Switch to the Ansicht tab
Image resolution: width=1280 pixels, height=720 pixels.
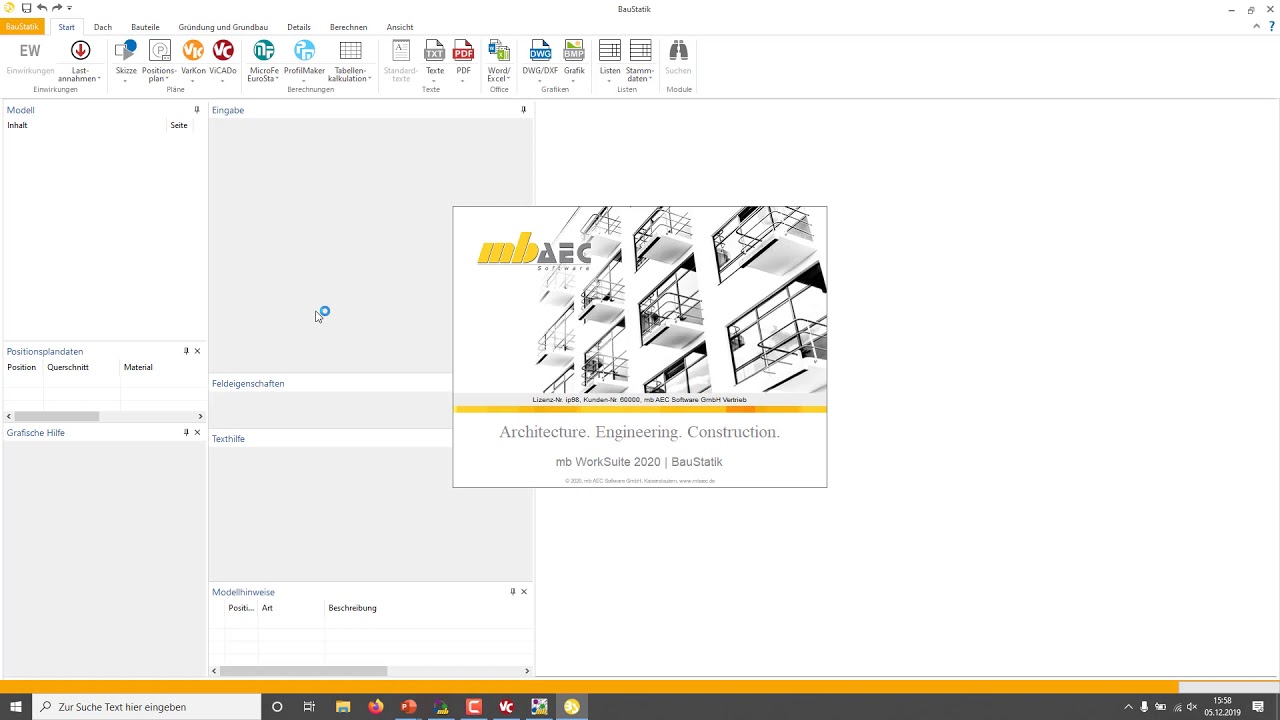point(400,27)
